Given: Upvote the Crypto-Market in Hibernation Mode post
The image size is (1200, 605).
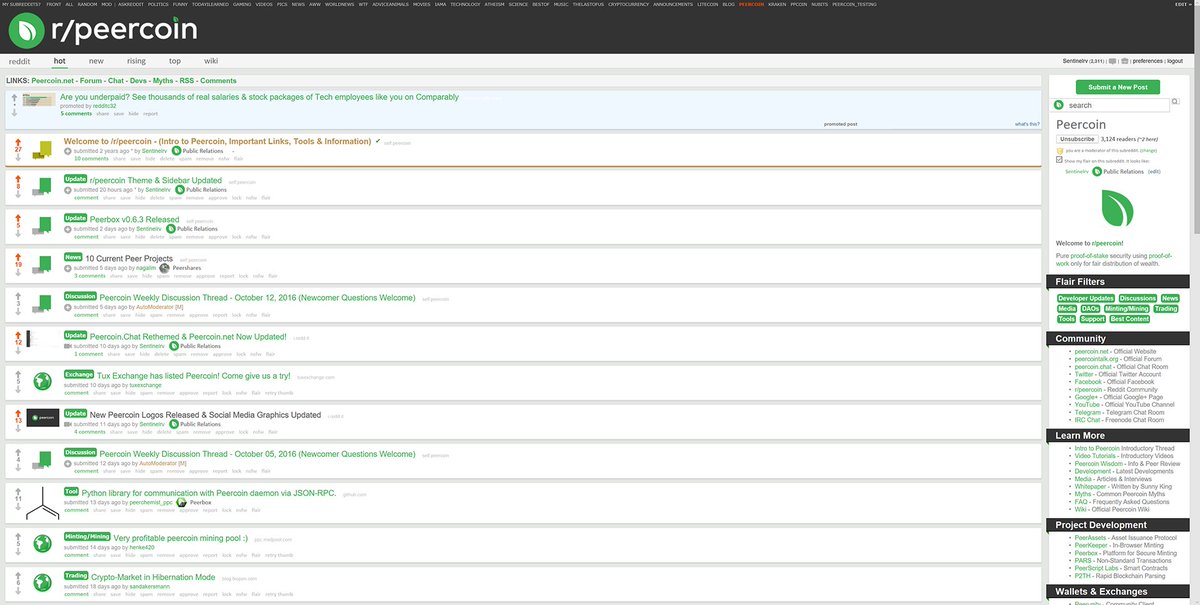Looking at the screenshot, I should [x=18, y=576].
